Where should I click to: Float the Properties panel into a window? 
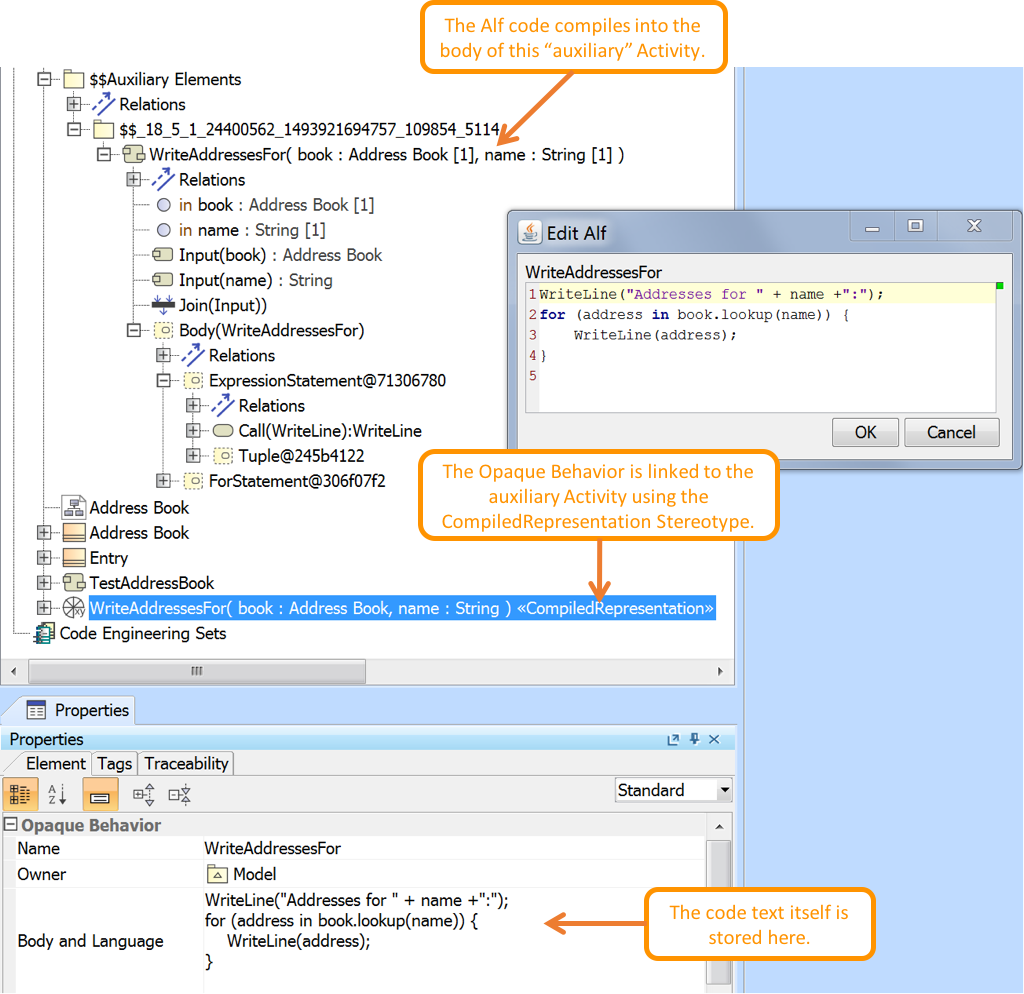[674, 740]
